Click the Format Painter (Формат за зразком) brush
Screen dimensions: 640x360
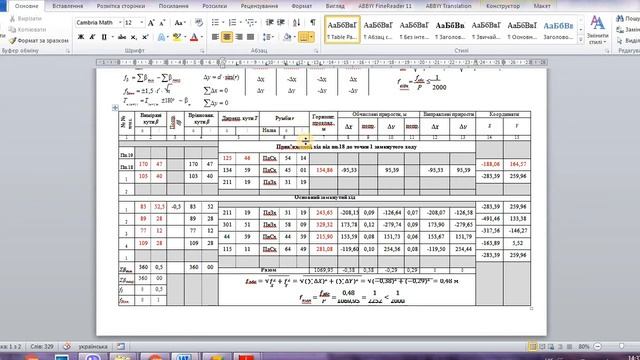(39, 40)
